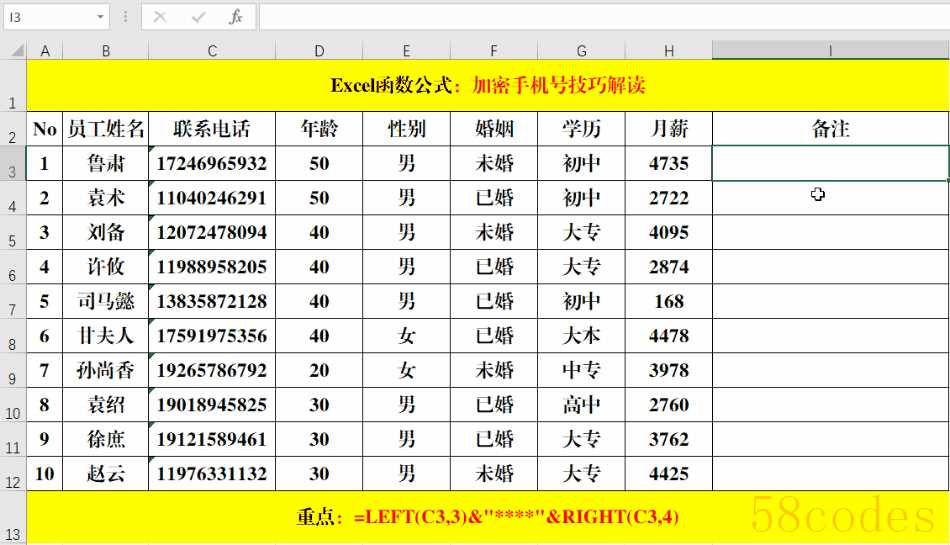Select row 13 header
Screen dimensions: 950x545
(x=13, y=517)
